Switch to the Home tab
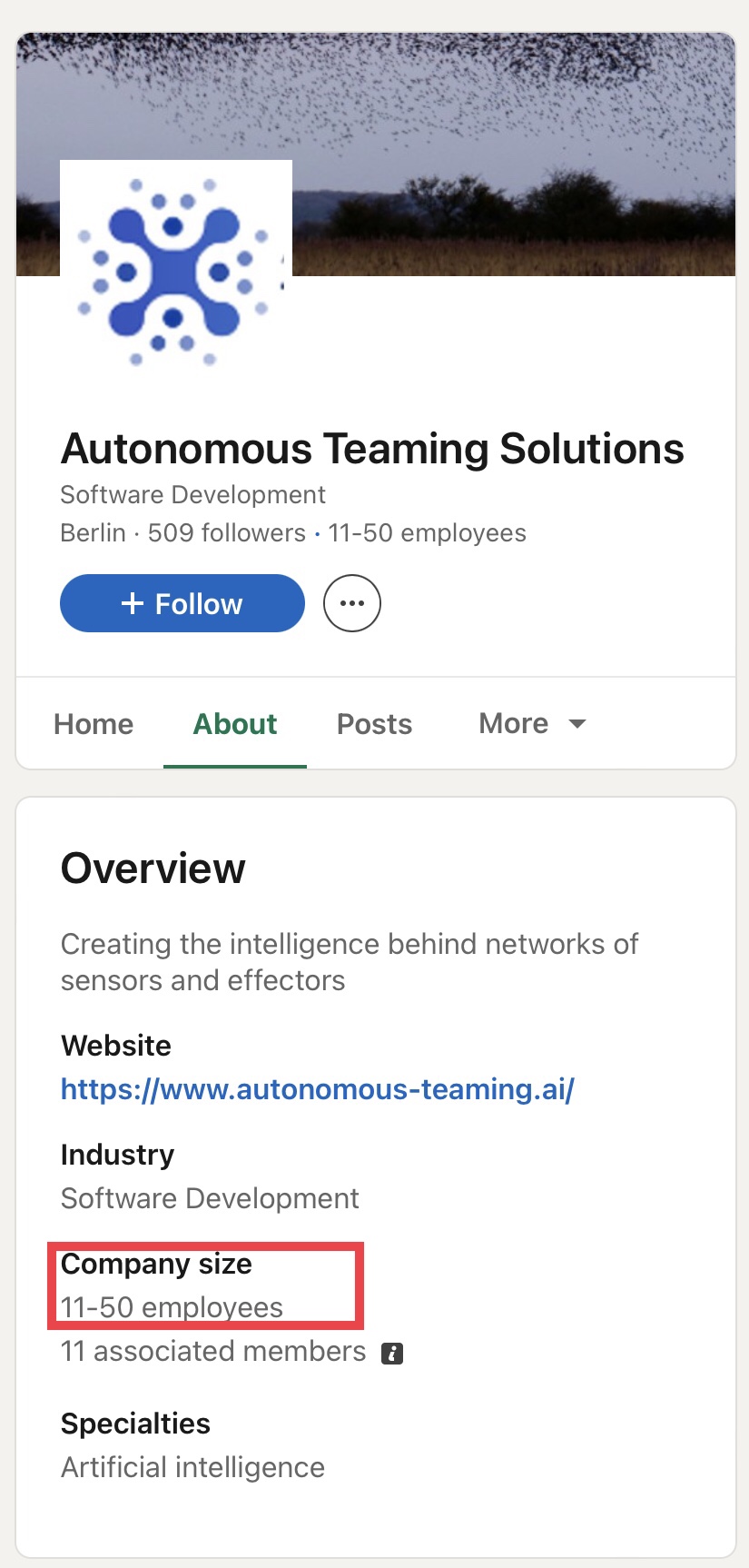Viewport: 749px width, 1568px height. pos(94,724)
